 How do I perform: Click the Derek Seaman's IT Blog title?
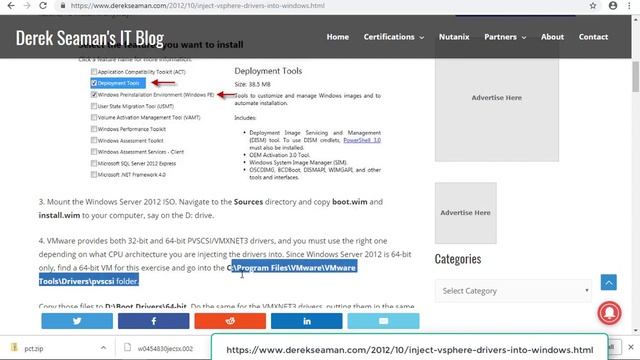pos(90,38)
